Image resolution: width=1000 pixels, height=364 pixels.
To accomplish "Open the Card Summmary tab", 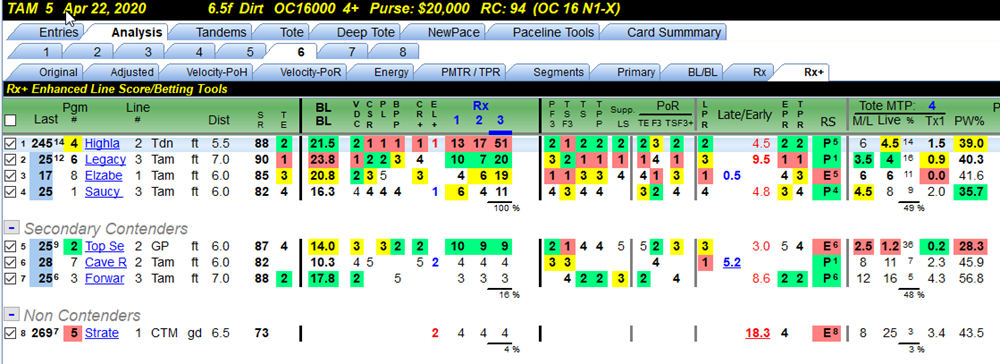I will point(666,33).
